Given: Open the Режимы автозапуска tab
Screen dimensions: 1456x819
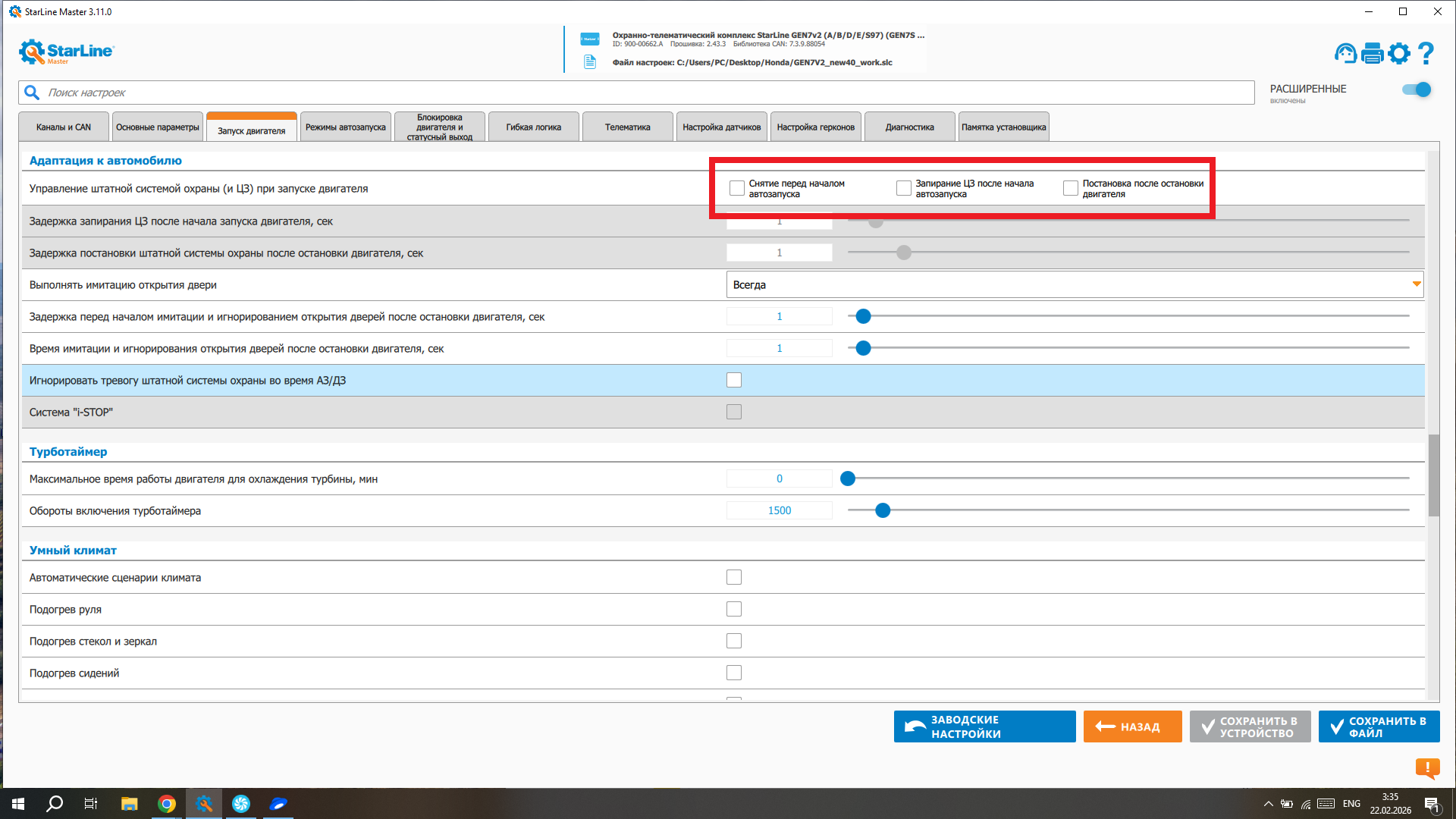Looking at the screenshot, I should [345, 127].
